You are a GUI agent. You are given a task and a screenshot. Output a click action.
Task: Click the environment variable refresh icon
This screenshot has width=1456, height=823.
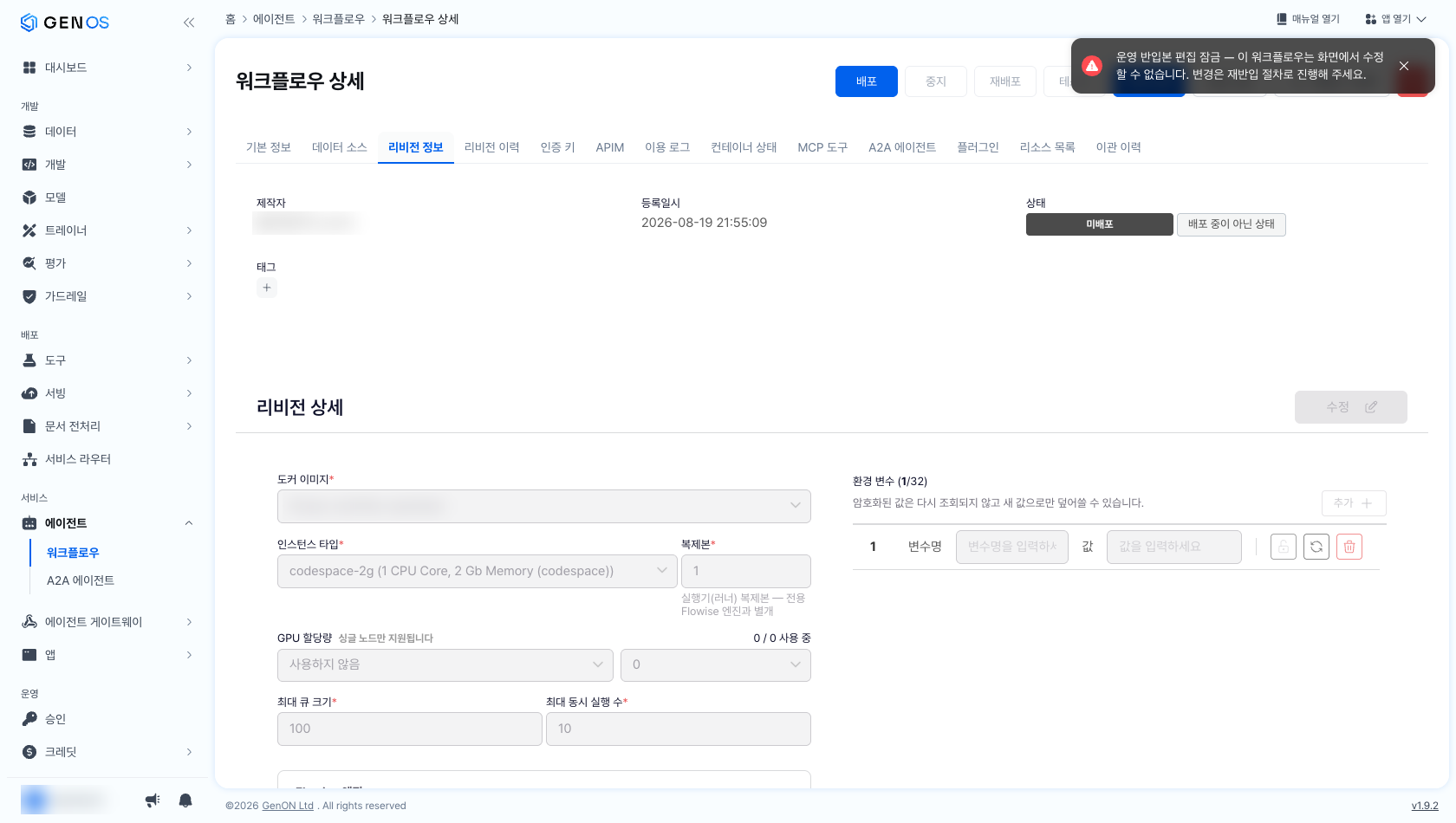point(1316,547)
